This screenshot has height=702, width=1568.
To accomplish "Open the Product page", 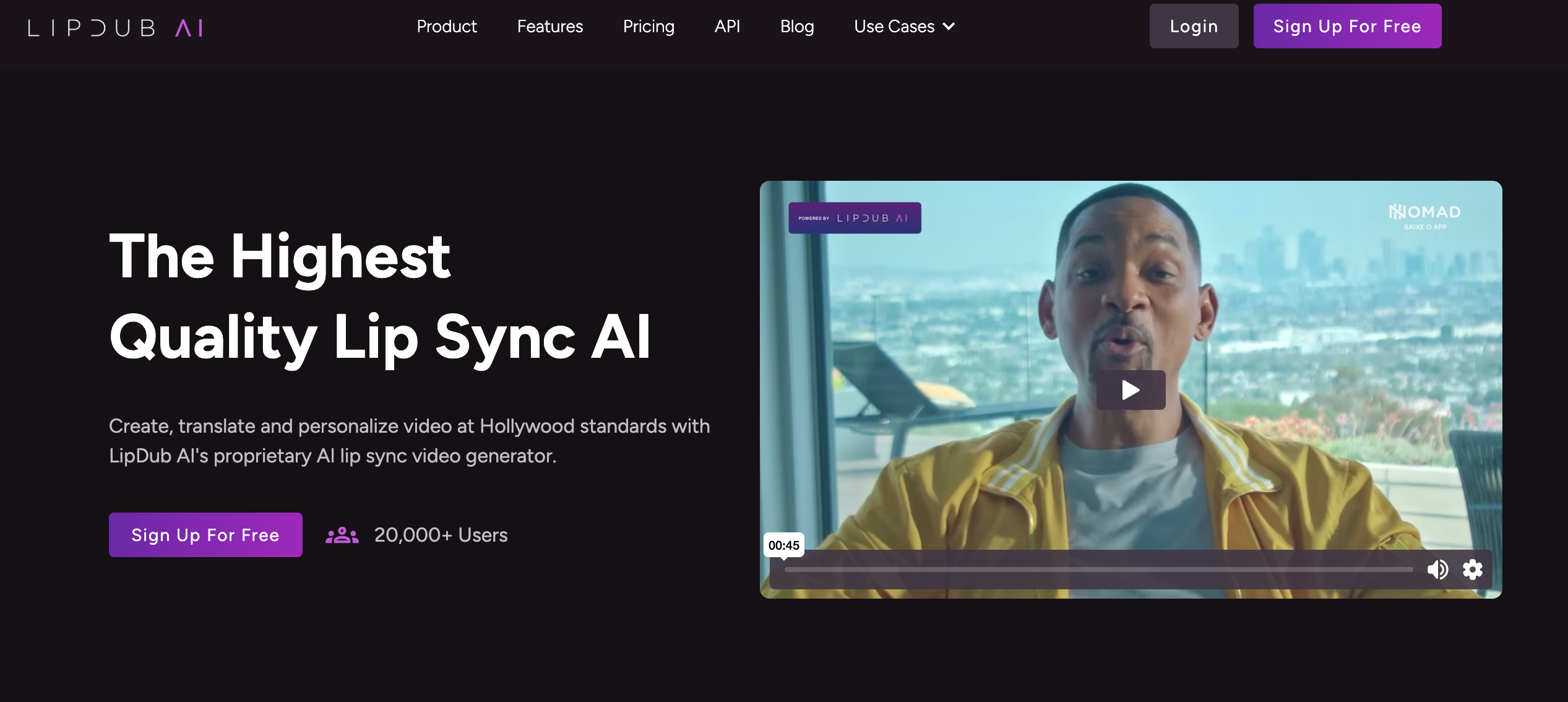I will point(446,27).
